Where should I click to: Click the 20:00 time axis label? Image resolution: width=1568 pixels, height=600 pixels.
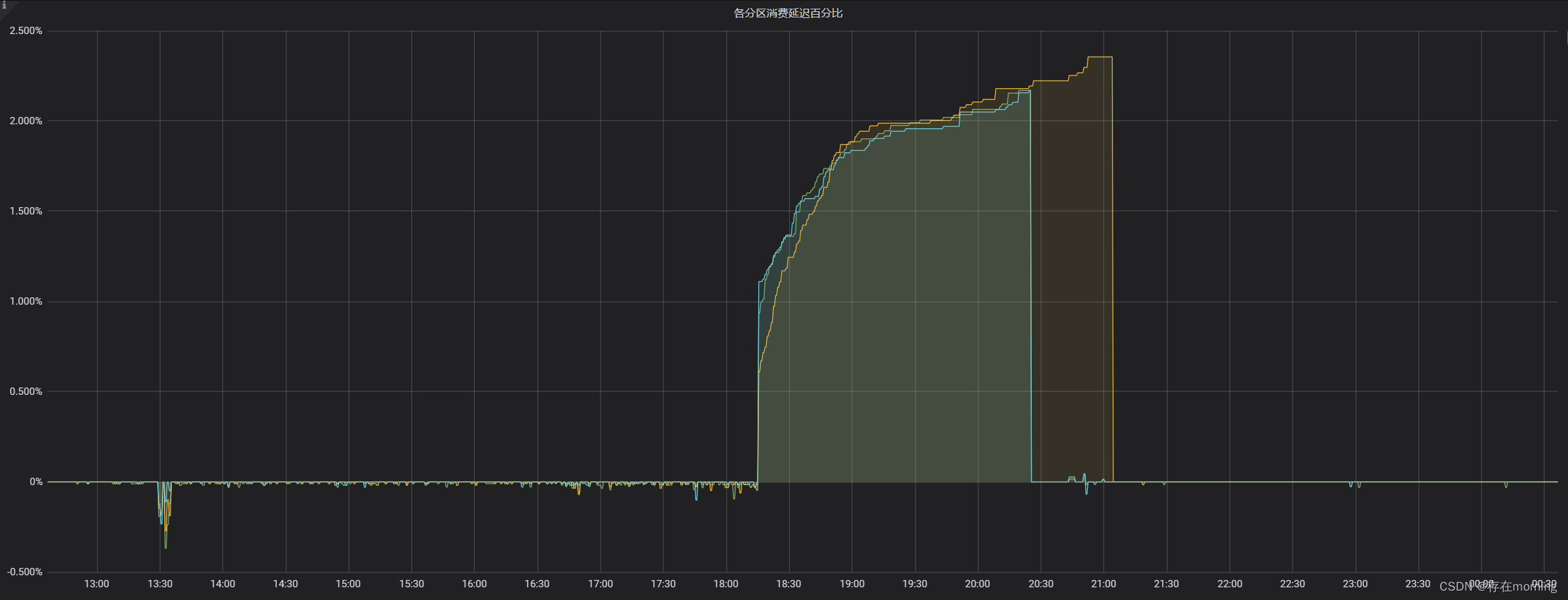pos(978,584)
